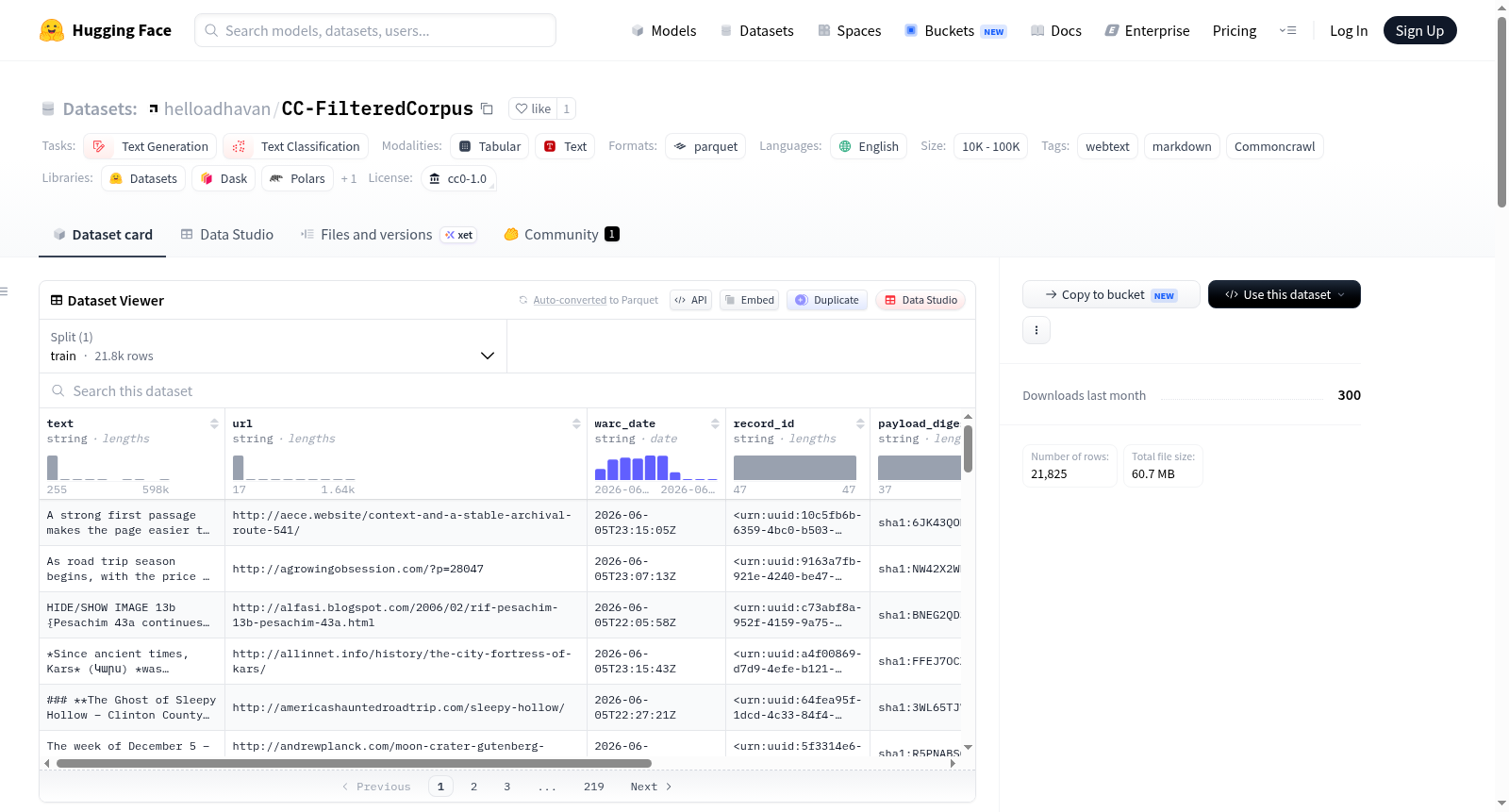Viewport: 1509px width, 812px height.
Task: Click the magnifier icon in dataset search
Action: click(x=58, y=390)
